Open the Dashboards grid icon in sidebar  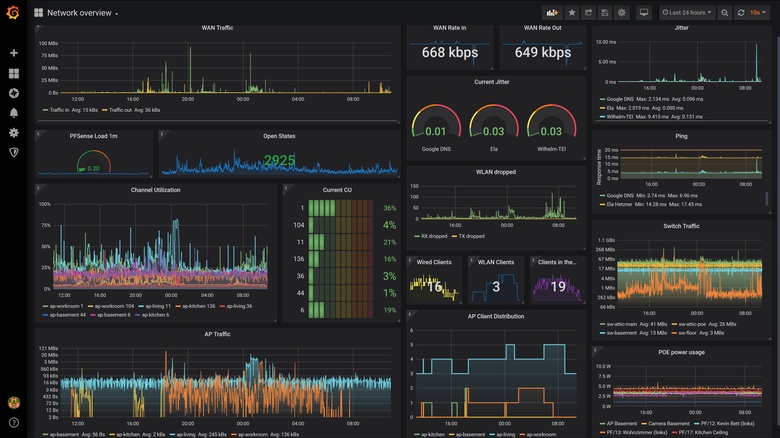tap(14, 73)
